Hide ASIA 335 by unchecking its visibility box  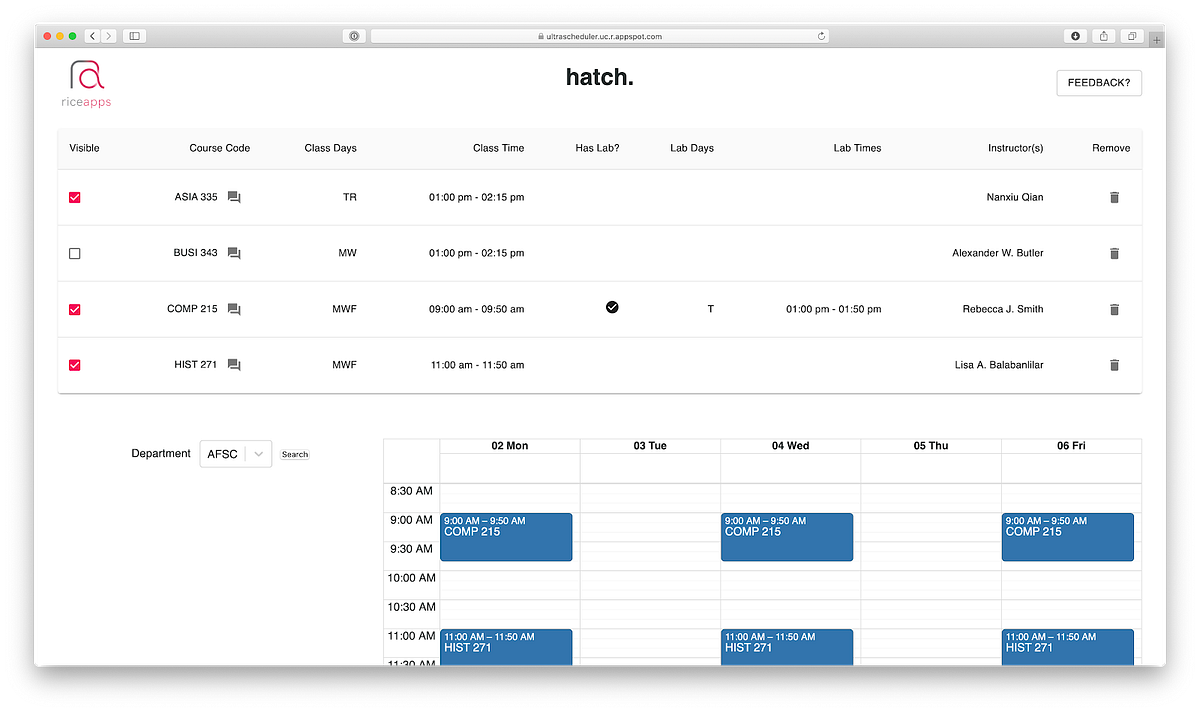[x=74, y=197]
